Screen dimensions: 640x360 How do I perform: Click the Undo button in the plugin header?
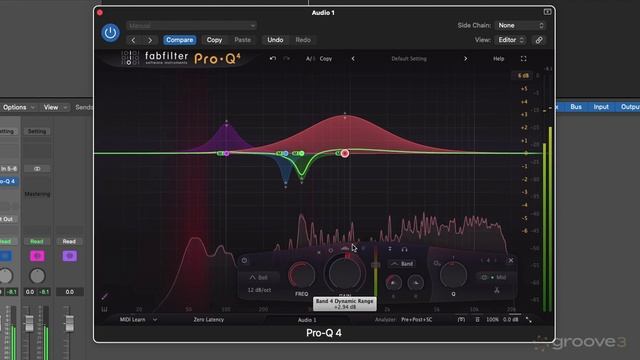click(x=275, y=40)
